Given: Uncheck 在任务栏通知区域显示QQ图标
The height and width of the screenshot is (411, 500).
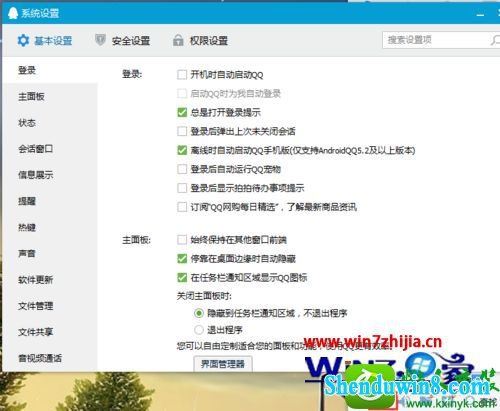Looking at the screenshot, I should (182, 278).
